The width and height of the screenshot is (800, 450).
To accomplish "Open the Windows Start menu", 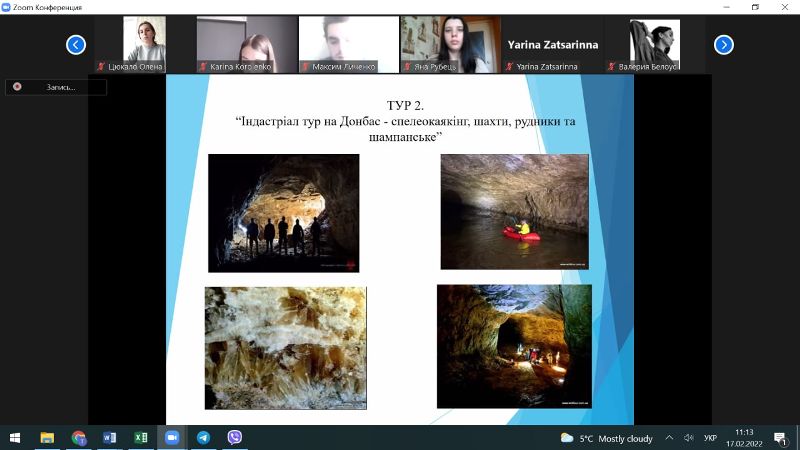I will pyautogui.click(x=15, y=438).
